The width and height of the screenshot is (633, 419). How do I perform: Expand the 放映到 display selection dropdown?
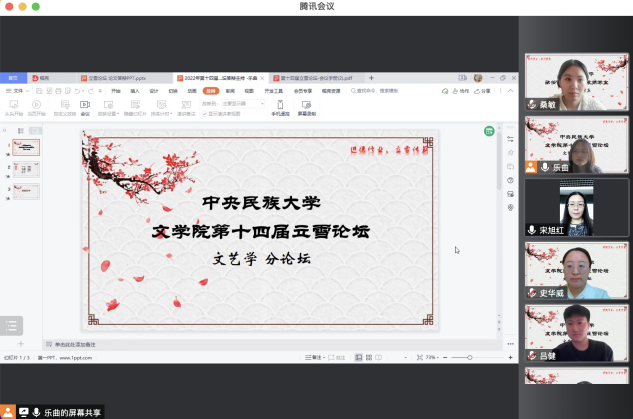241,103
